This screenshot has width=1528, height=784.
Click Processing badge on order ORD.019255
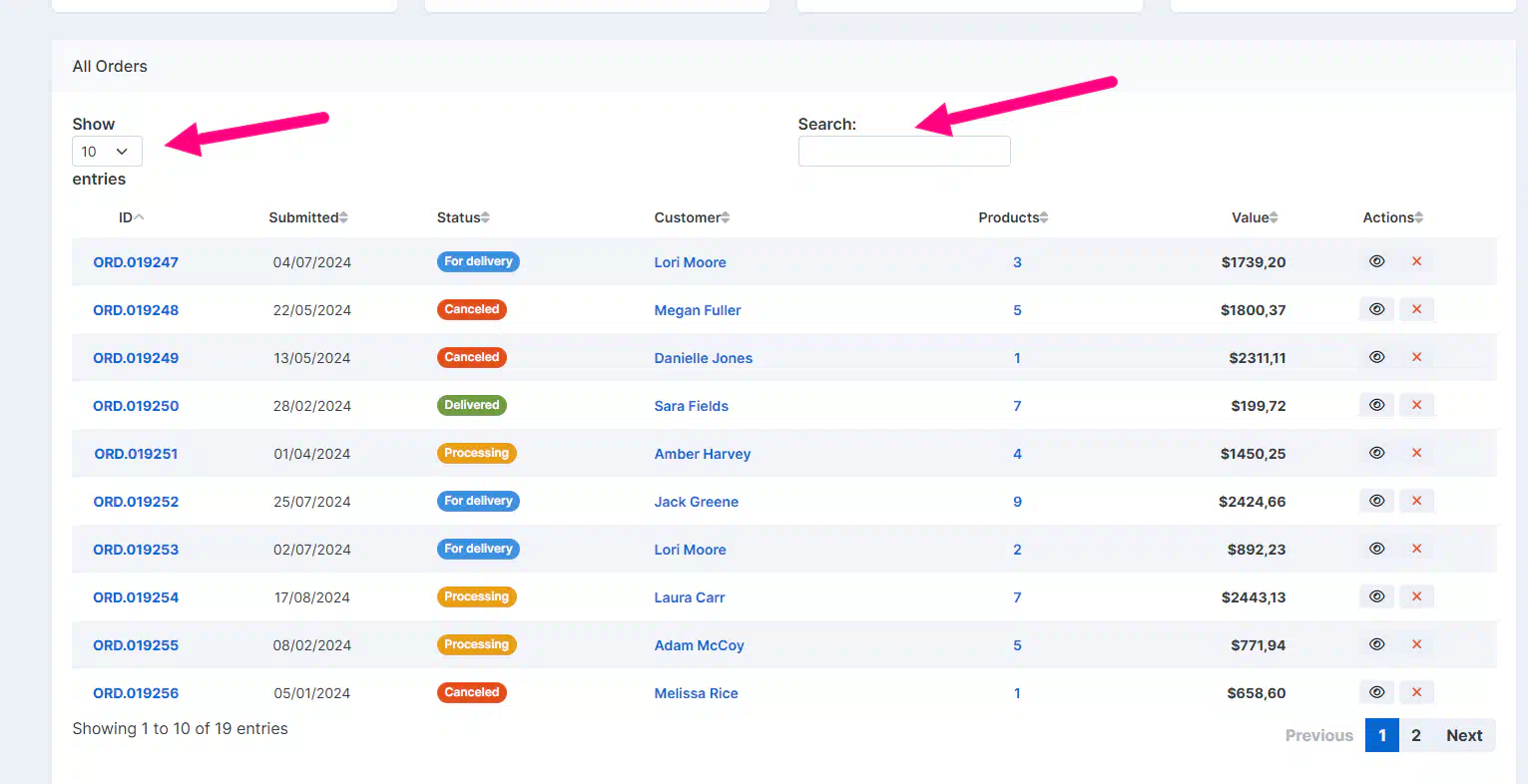tap(476, 644)
